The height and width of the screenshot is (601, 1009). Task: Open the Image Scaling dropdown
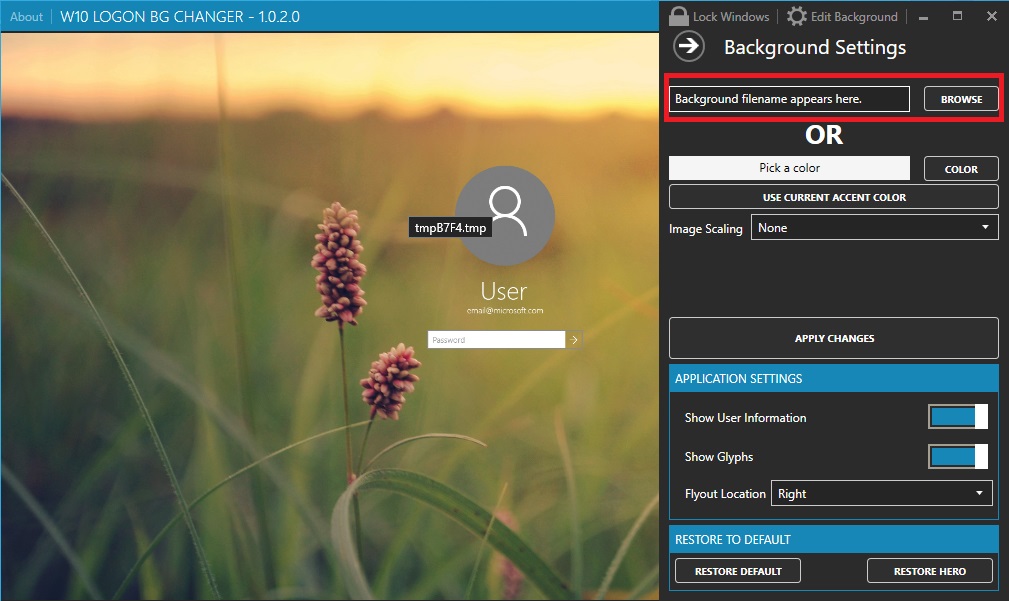(875, 227)
